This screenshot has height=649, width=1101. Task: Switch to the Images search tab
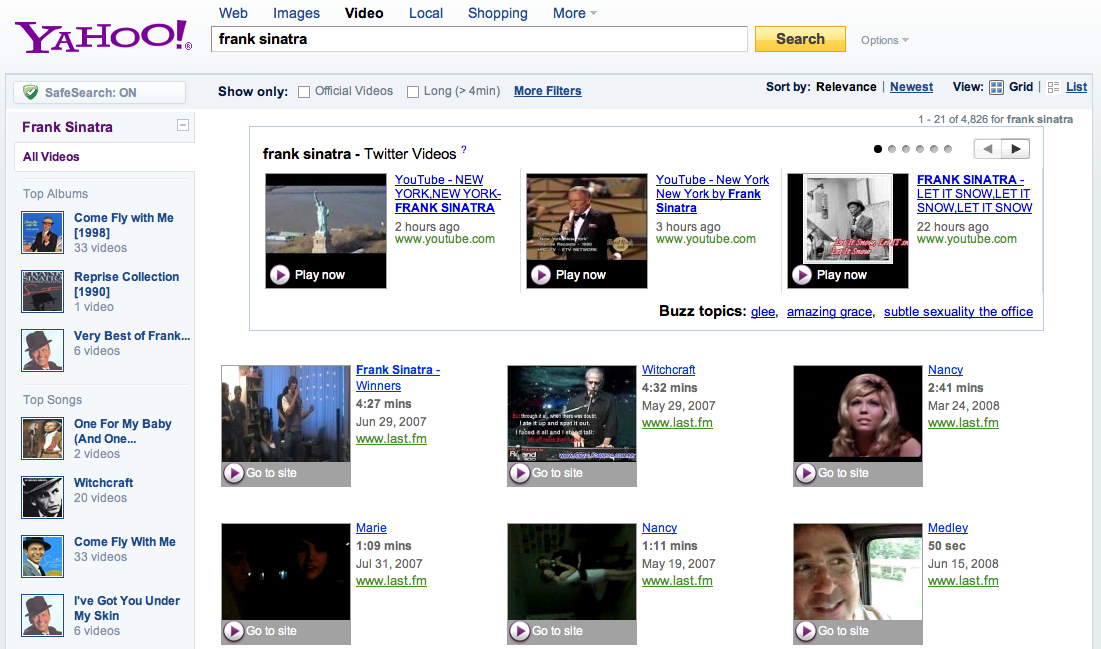296,13
